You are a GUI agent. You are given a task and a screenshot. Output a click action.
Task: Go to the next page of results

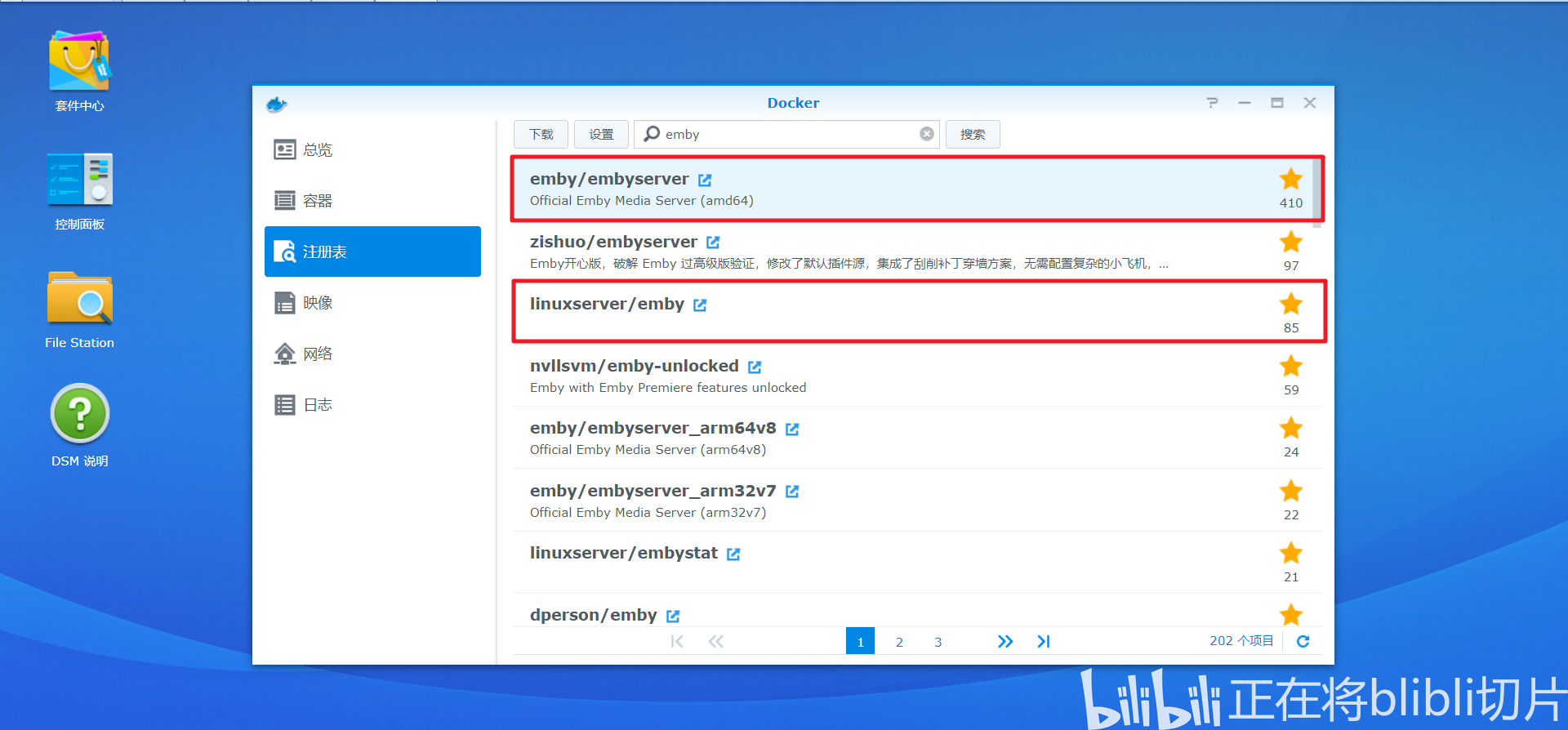(x=1005, y=642)
